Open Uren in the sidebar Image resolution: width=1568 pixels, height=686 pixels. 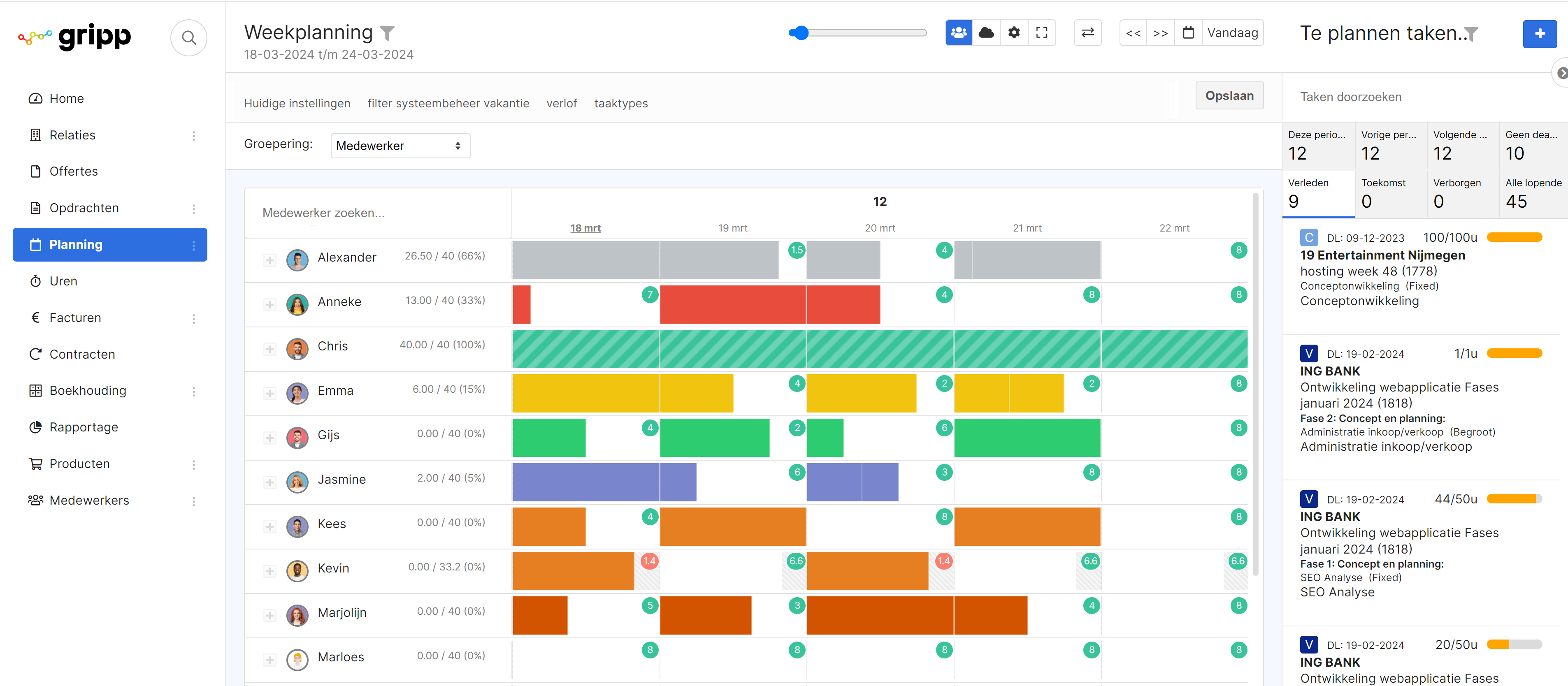[x=109, y=281]
